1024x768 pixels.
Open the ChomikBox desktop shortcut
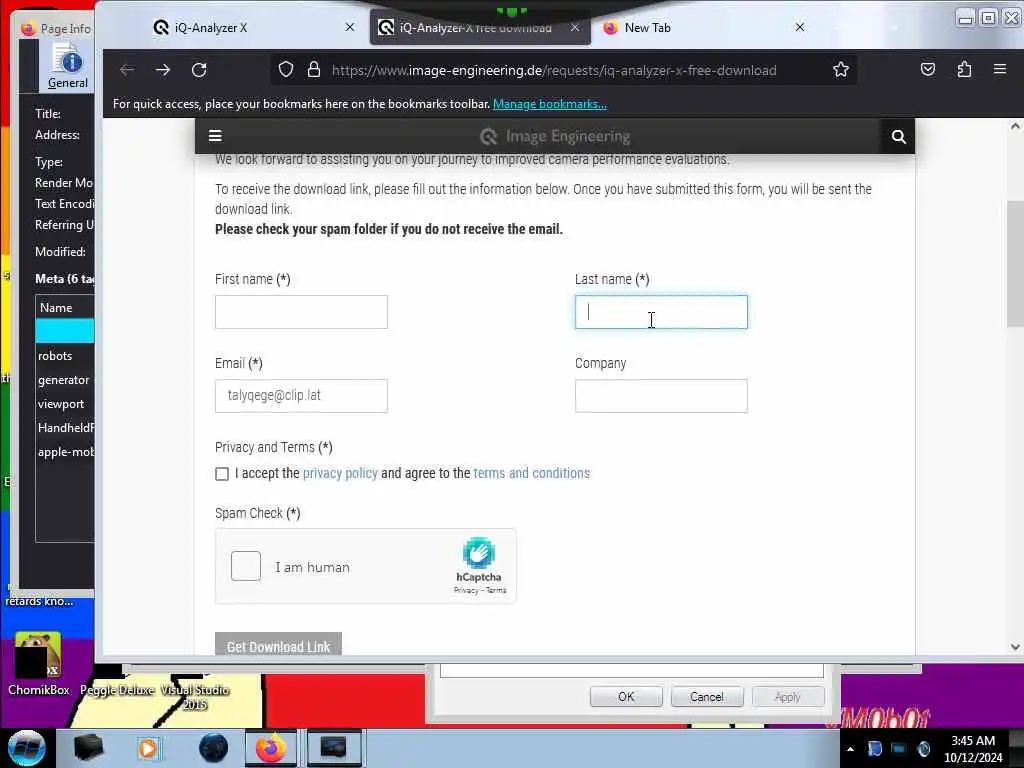pyautogui.click(x=39, y=664)
